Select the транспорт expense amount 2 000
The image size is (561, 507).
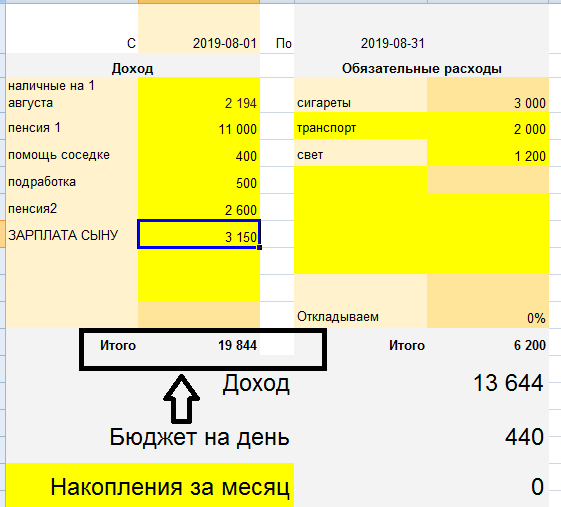[x=488, y=126]
